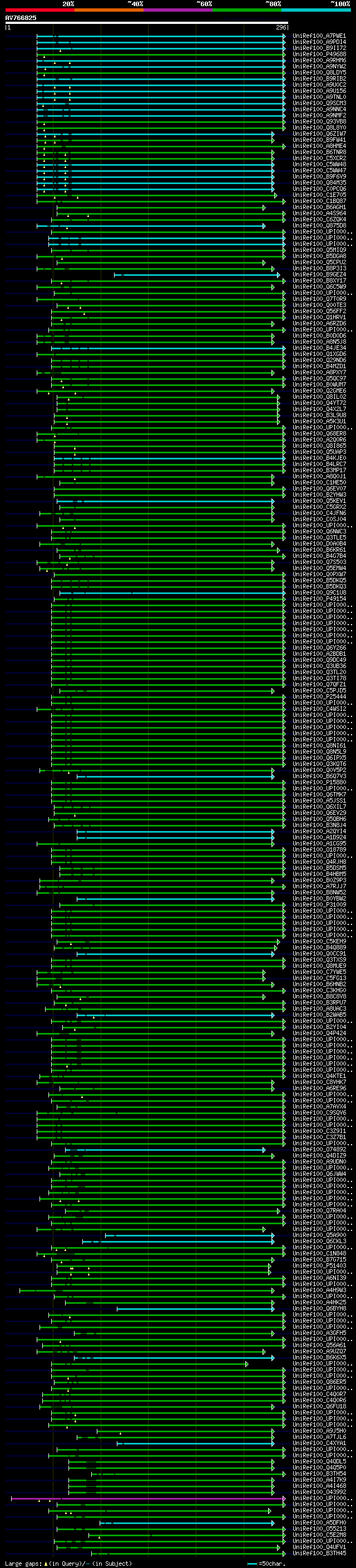This screenshot has width=356, height=1568.
Task: Select hit label UniRef100_B6K6X5
Action: (319, 1357)
